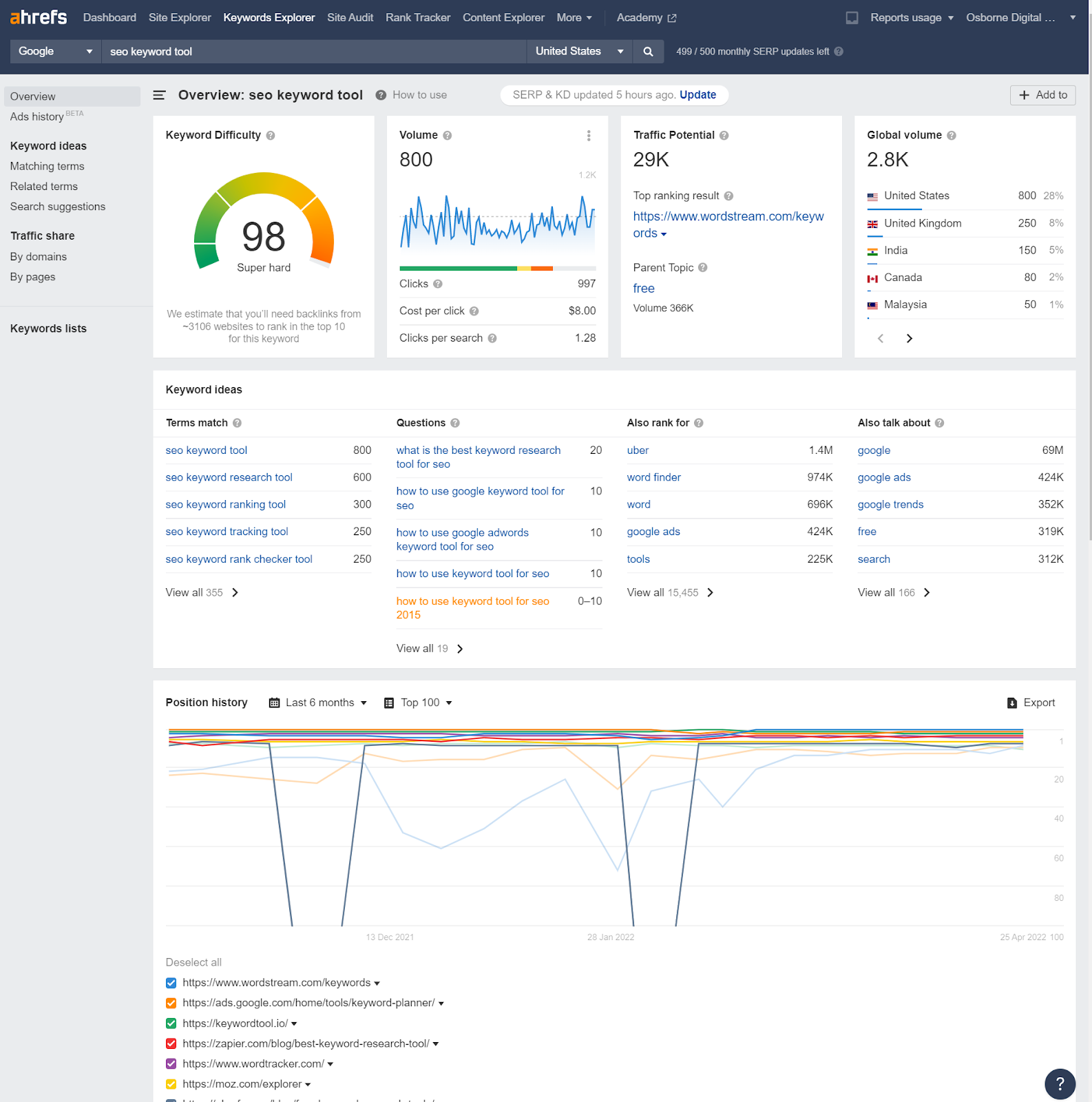The height and width of the screenshot is (1102, 1092).
Task: Toggle the hamburger sidebar menu icon
Action: (x=159, y=95)
